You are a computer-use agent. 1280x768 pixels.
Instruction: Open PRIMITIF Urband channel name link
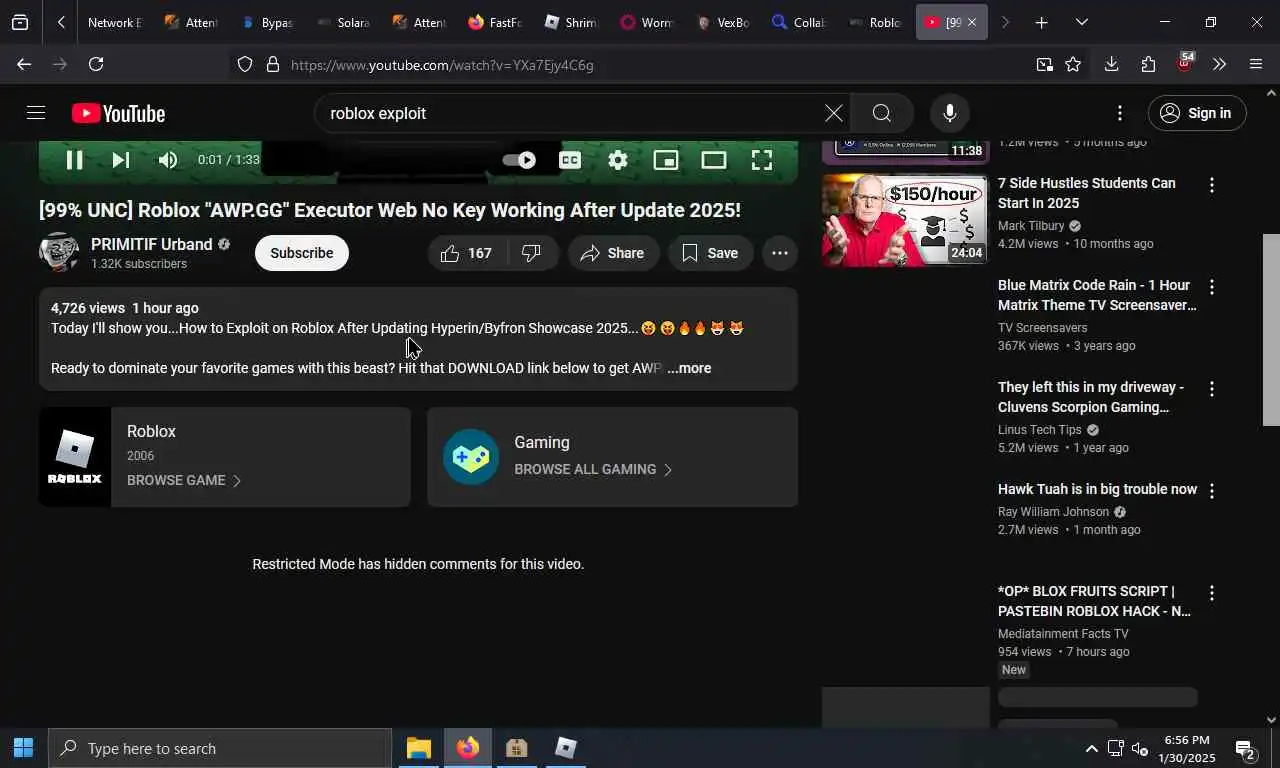coord(152,244)
